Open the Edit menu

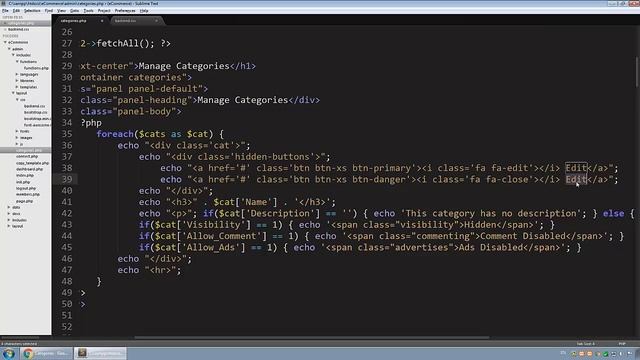click(x=16, y=11)
